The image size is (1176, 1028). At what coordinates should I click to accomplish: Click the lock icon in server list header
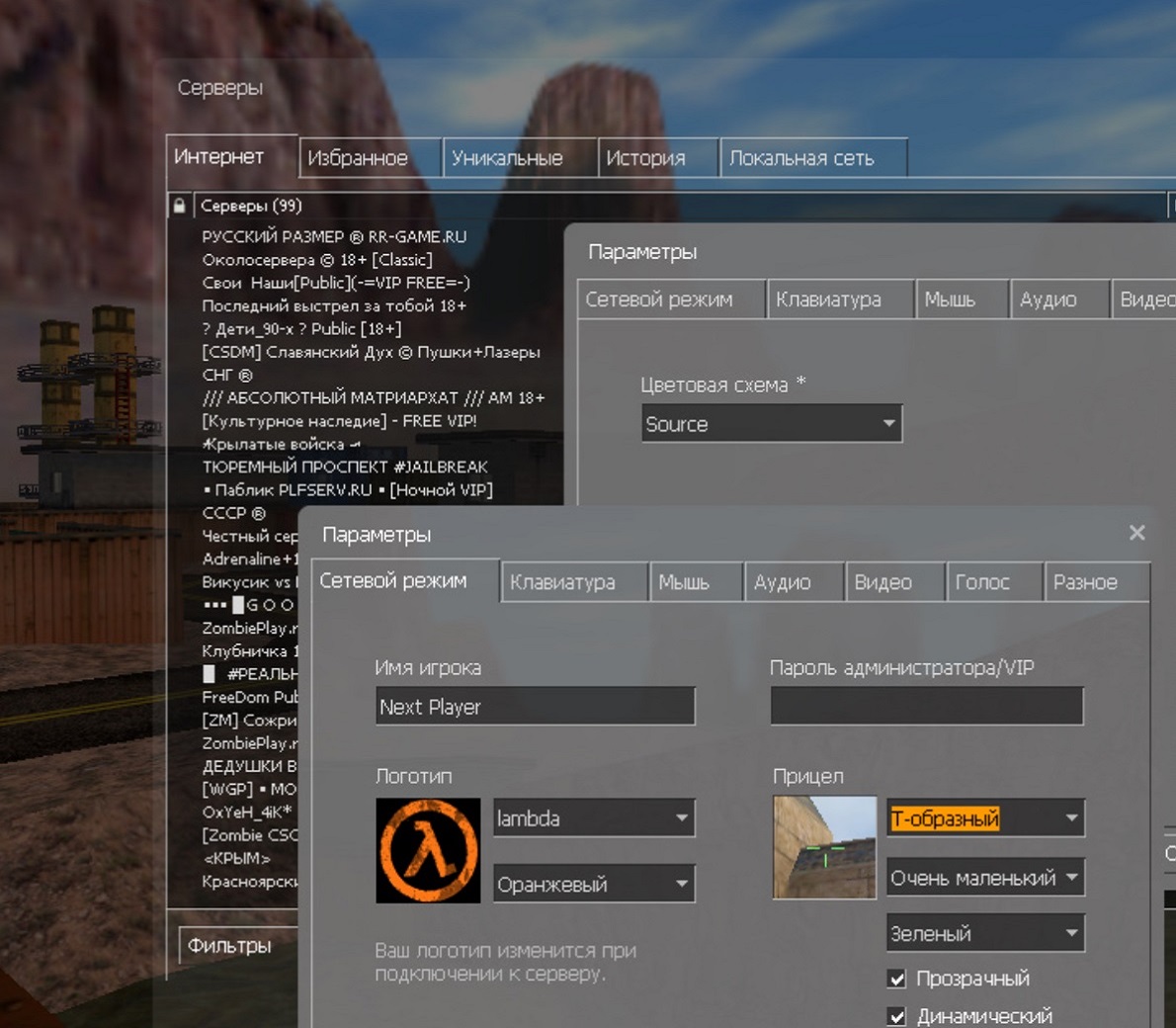click(x=179, y=206)
